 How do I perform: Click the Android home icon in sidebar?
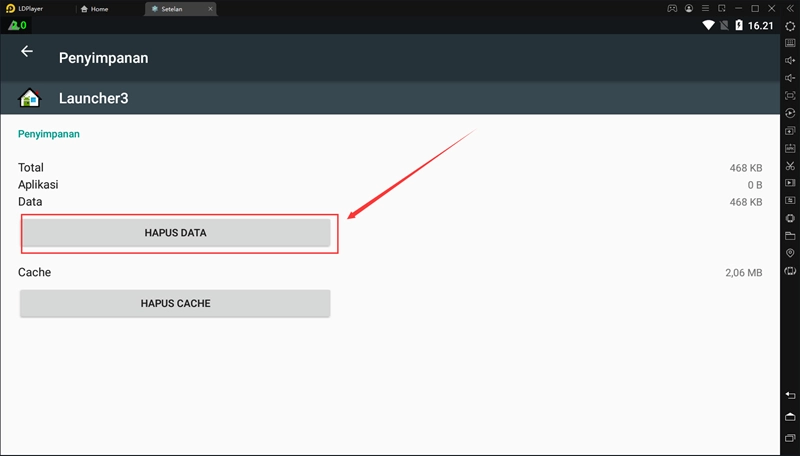790,417
